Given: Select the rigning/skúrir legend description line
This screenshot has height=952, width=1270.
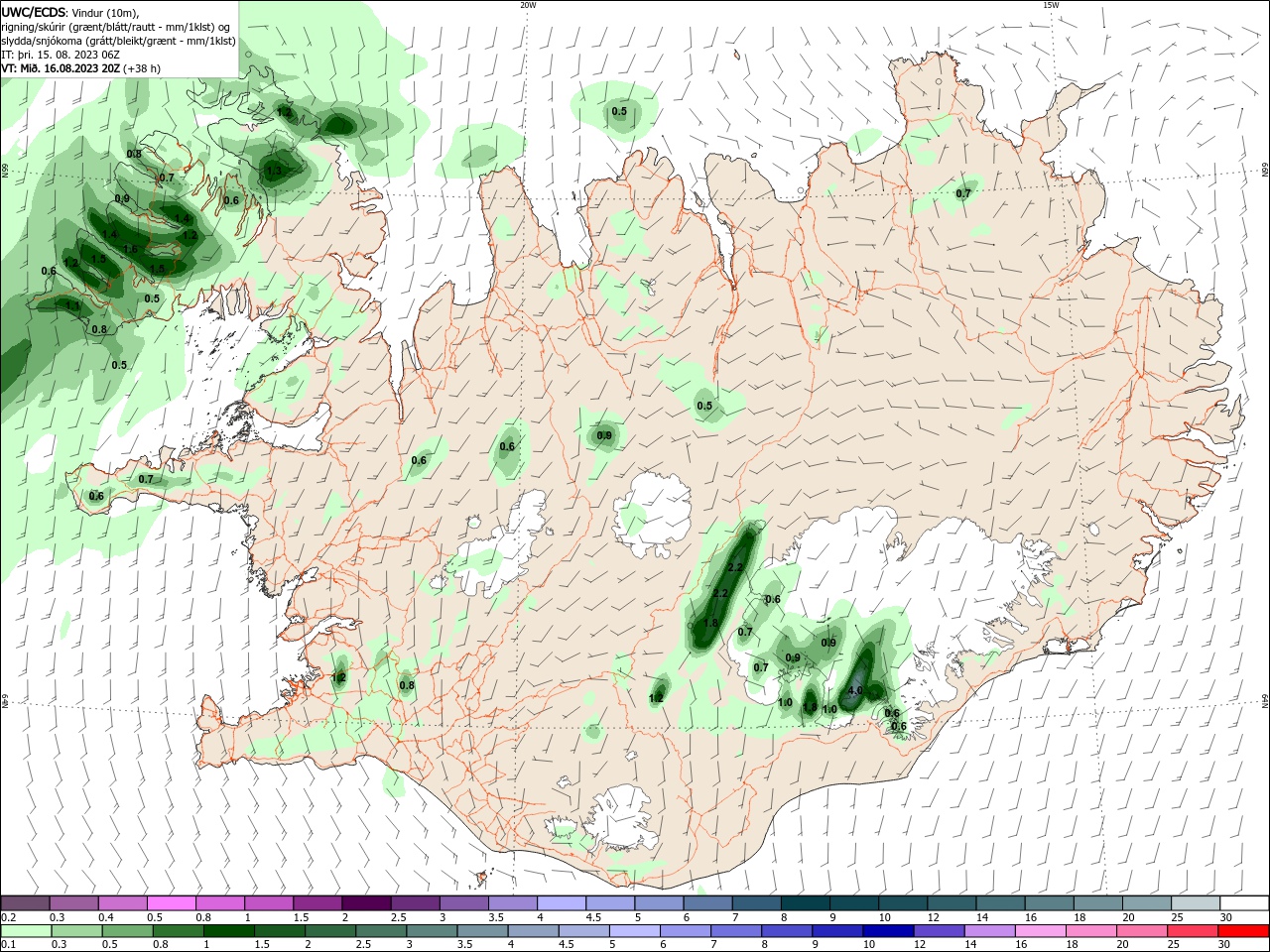Looking at the screenshot, I should 116,27.
